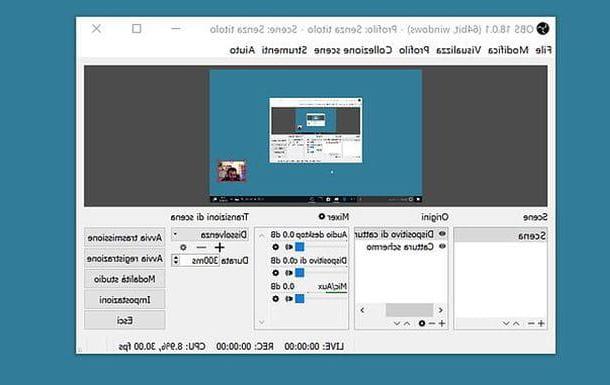
Task: Move source up with Origini panel up arrow
Action: click(x=407, y=324)
